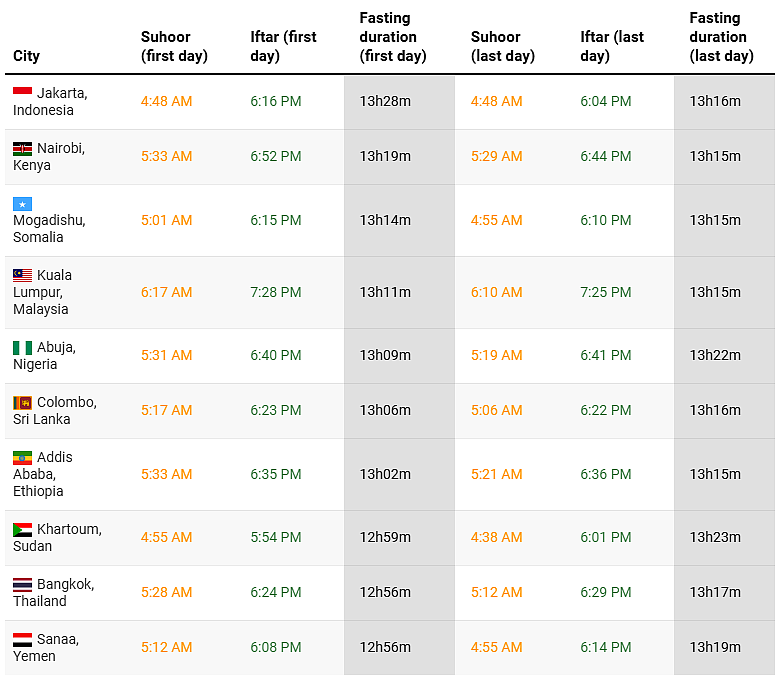Select Nairobi's 5:33 AM suhoor time

coord(166,156)
